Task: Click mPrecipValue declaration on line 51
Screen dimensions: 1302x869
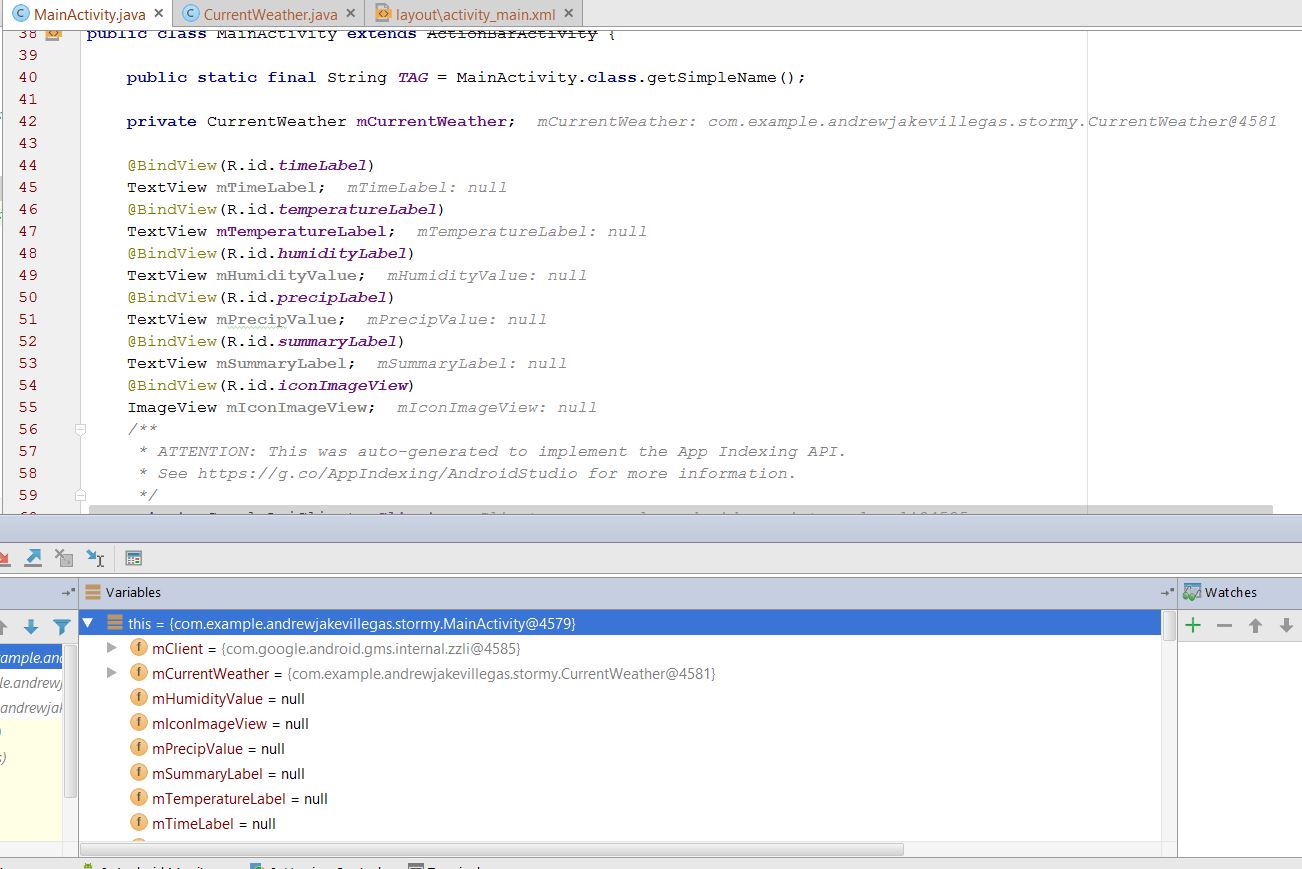Action: click(276, 319)
